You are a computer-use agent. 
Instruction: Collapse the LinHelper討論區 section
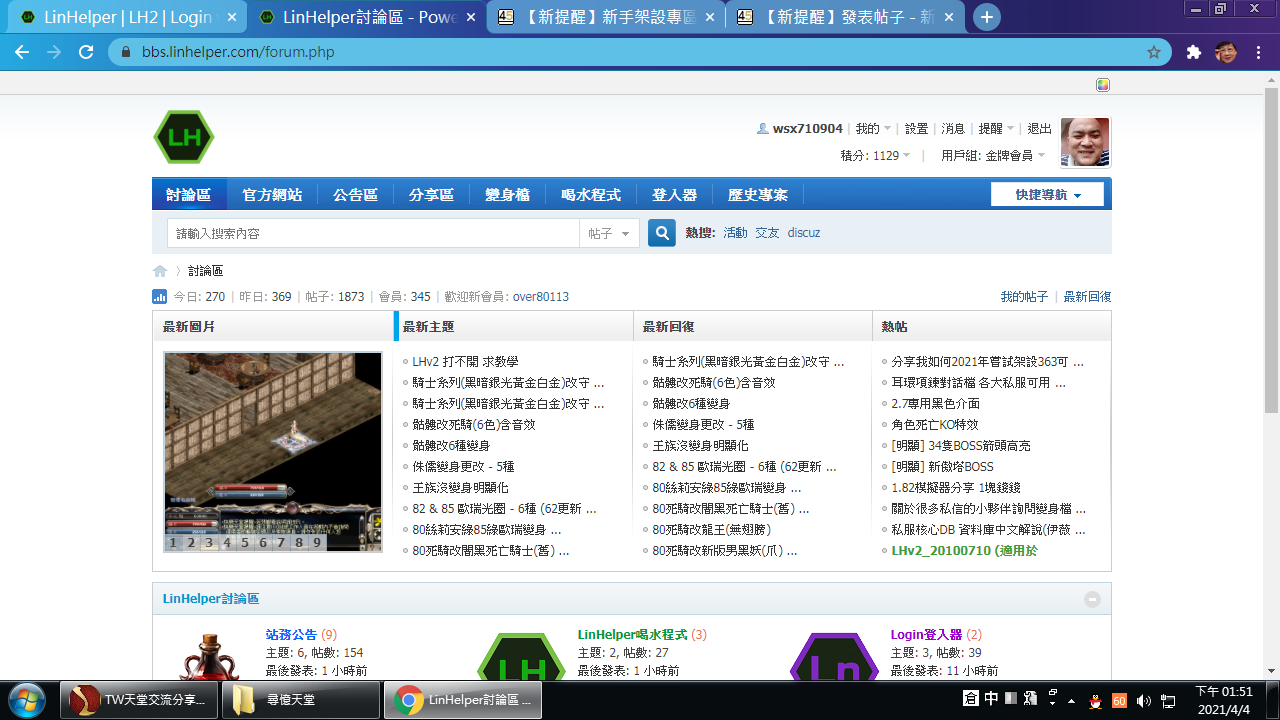coord(1092,599)
